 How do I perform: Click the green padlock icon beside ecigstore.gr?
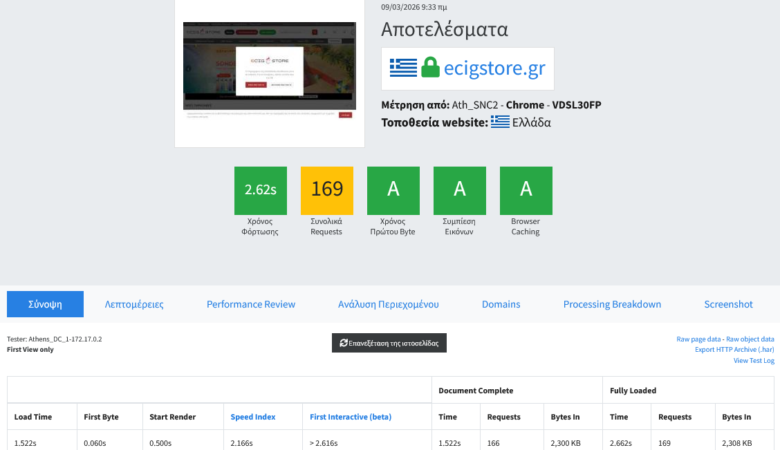(x=430, y=68)
